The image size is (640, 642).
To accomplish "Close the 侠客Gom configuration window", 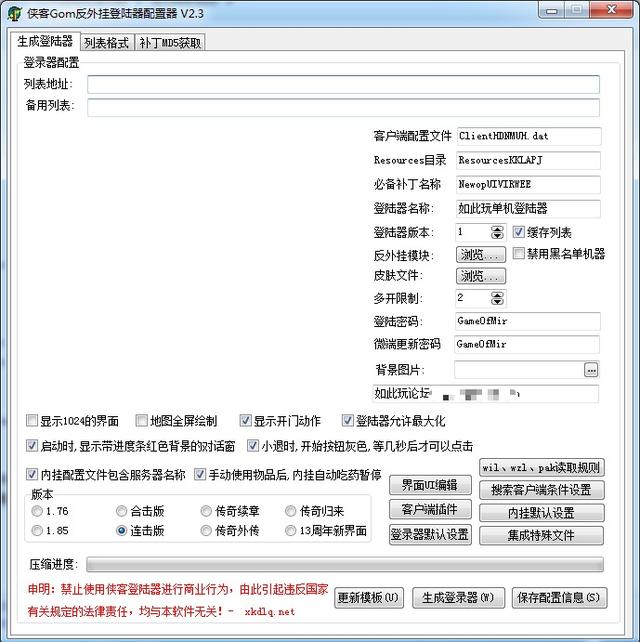I will [x=611, y=10].
